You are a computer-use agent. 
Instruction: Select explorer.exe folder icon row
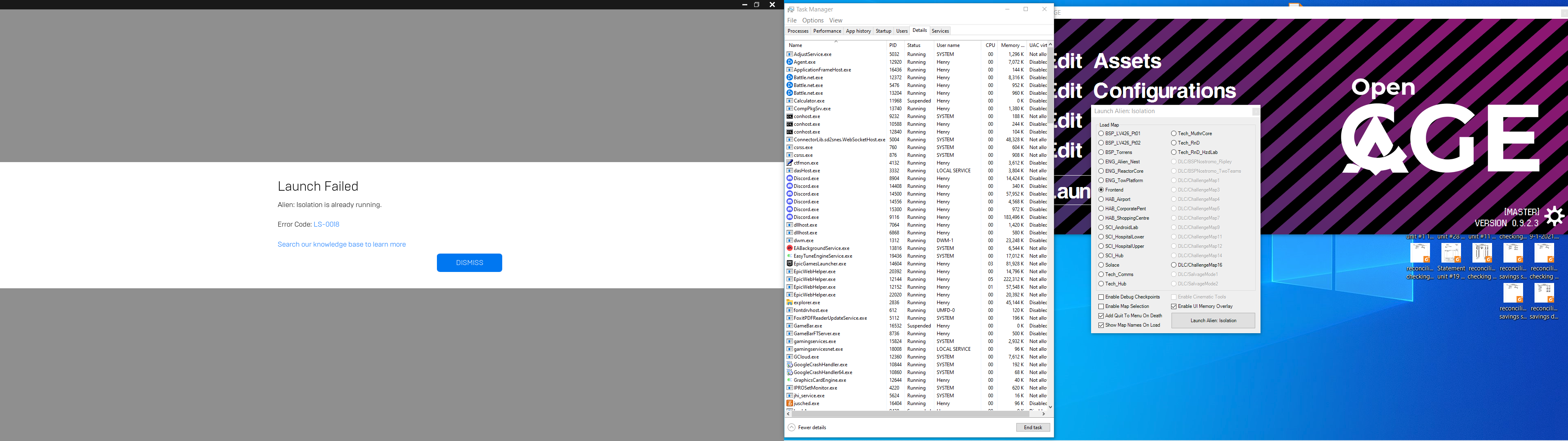(x=789, y=302)
